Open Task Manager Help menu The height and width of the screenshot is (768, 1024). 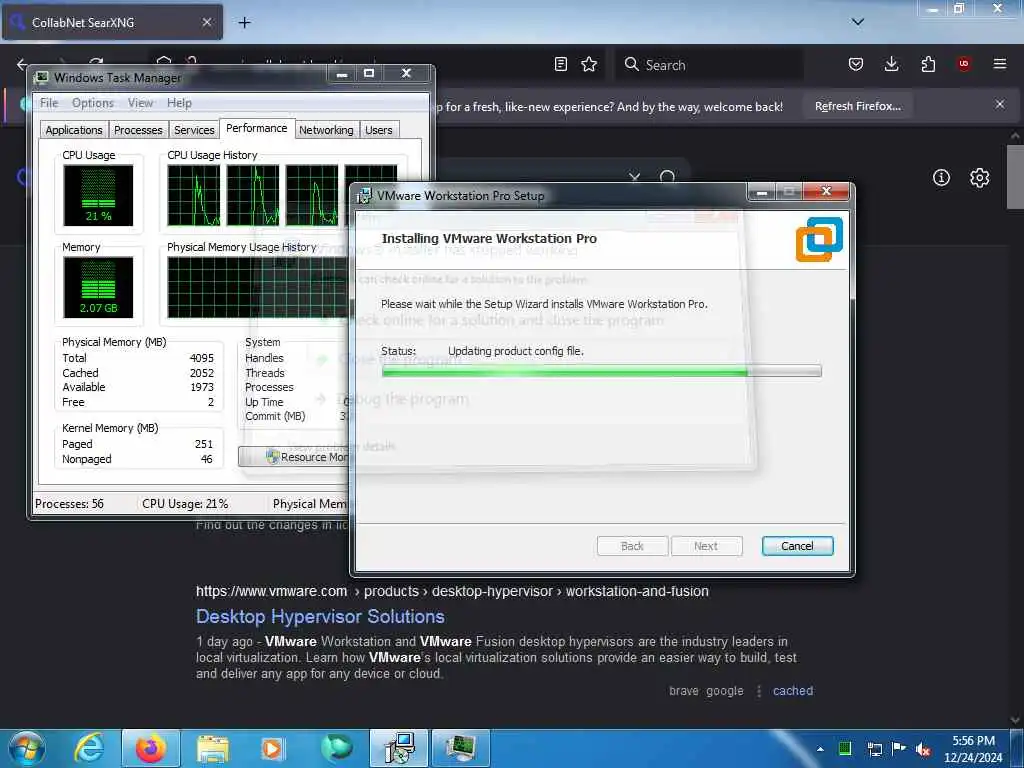click(x=179, y=103)
